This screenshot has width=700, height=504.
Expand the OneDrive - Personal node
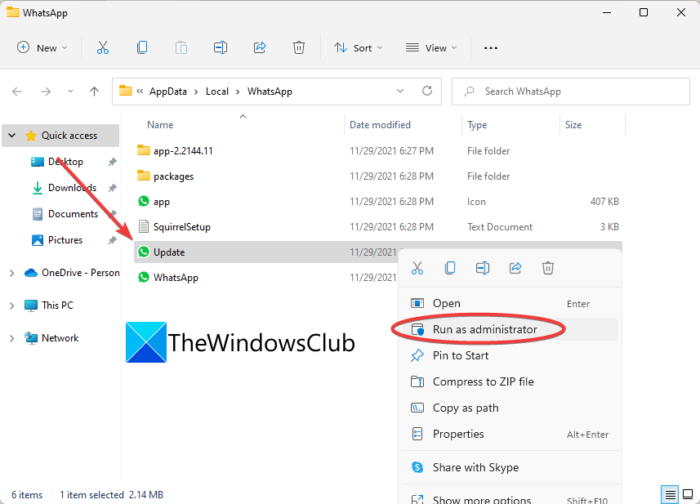(x=12, y=273)
